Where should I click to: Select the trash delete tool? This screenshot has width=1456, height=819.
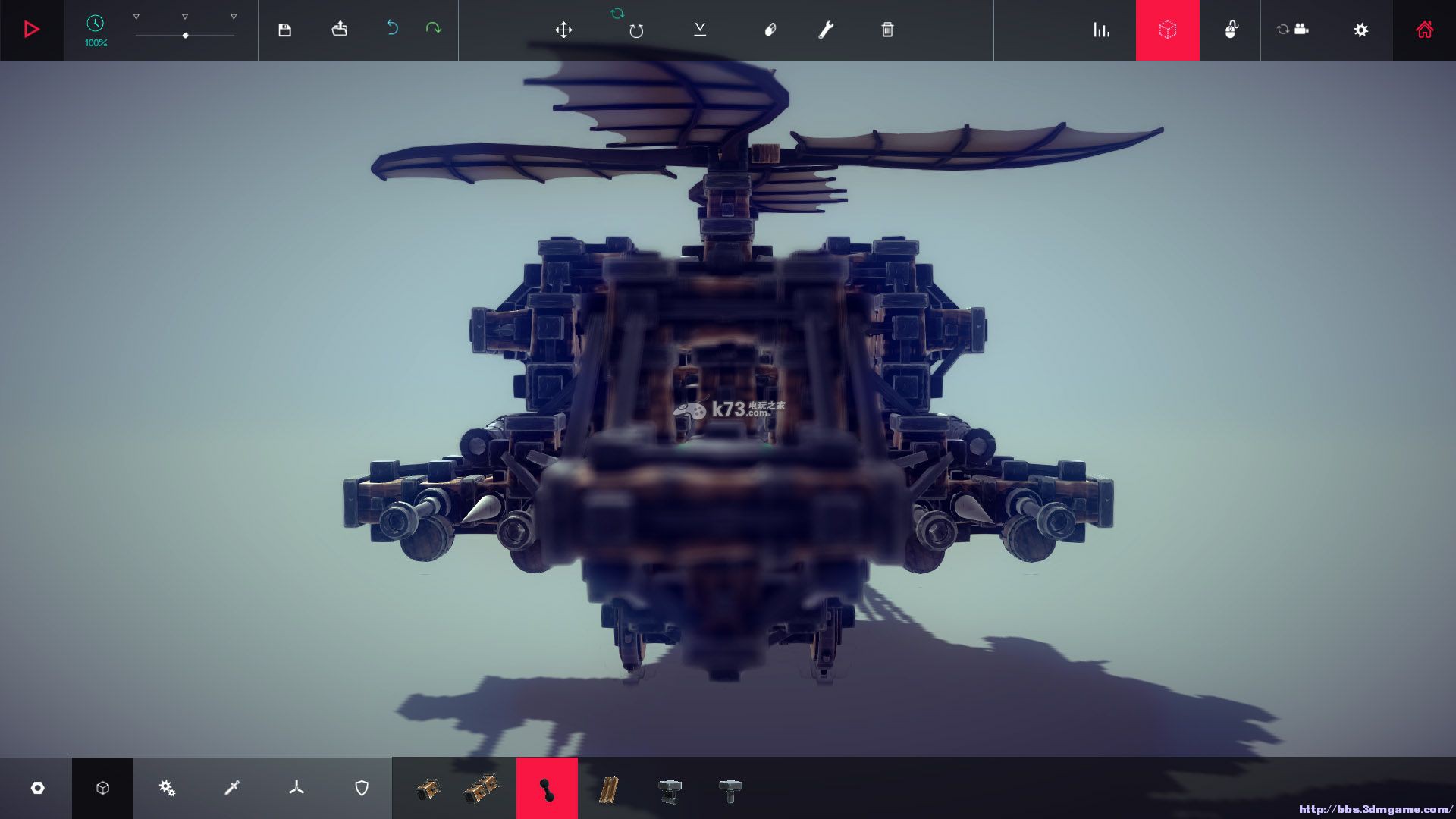point(887,30)
